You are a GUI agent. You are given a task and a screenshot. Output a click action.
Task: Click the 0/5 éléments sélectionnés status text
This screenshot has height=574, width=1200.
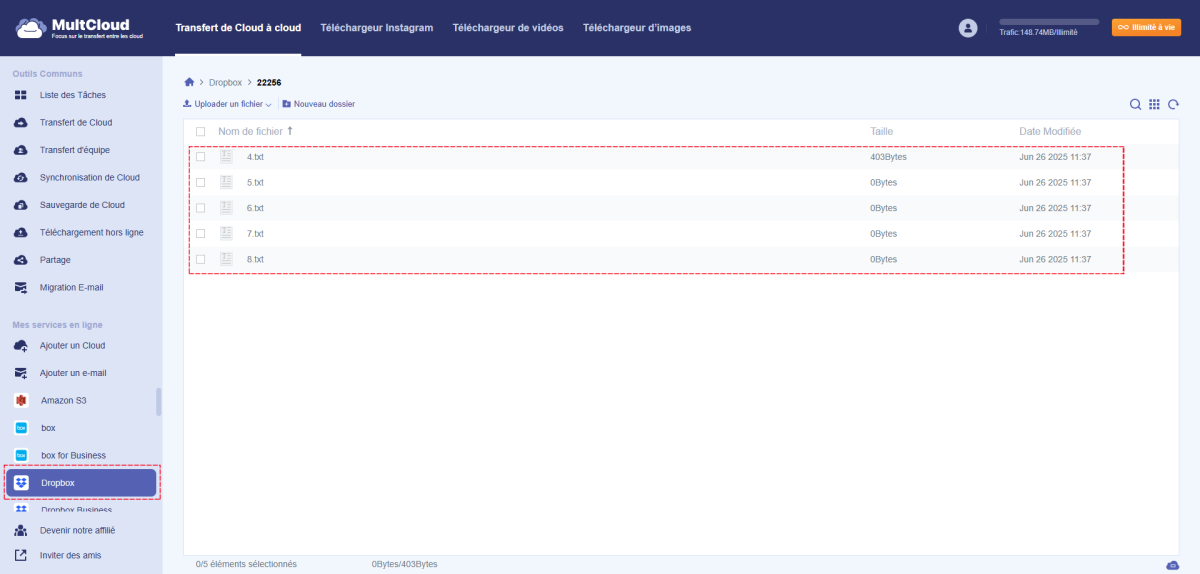[246, 564]
